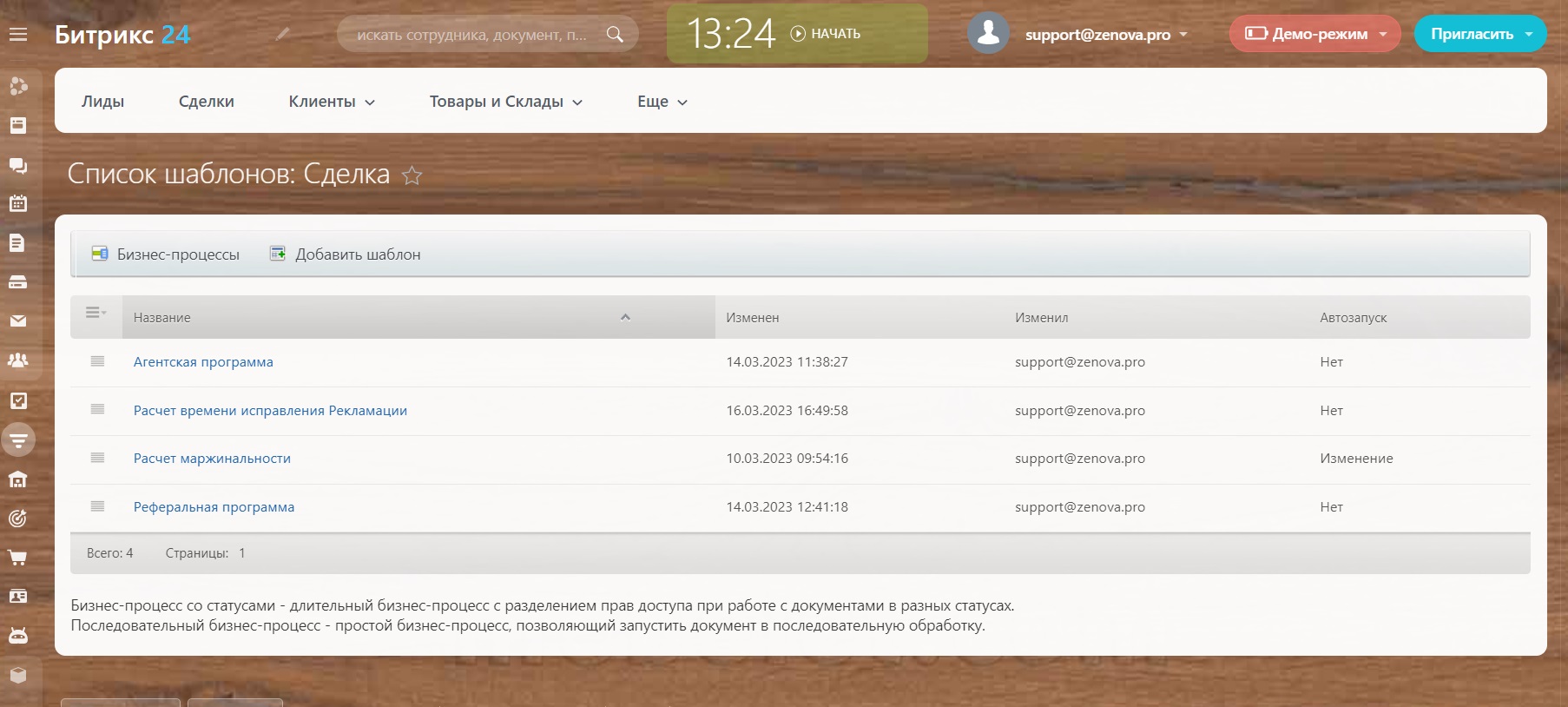Open the support@zenova.pro account dropdown
The width and height of the screenshot is (1568, 707).
pos(1106,35)
